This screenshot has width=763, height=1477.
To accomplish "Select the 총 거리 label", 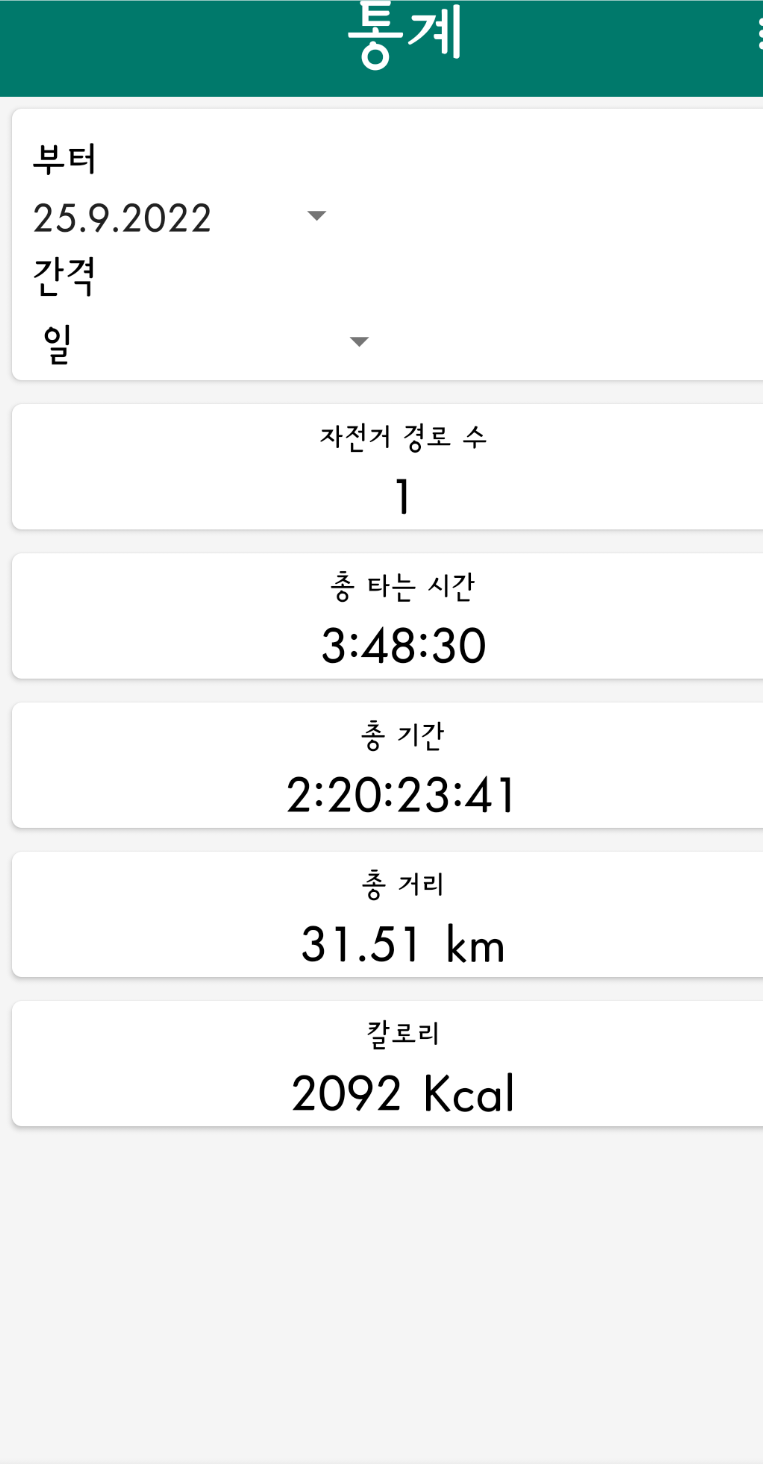I will pos(401,884).
